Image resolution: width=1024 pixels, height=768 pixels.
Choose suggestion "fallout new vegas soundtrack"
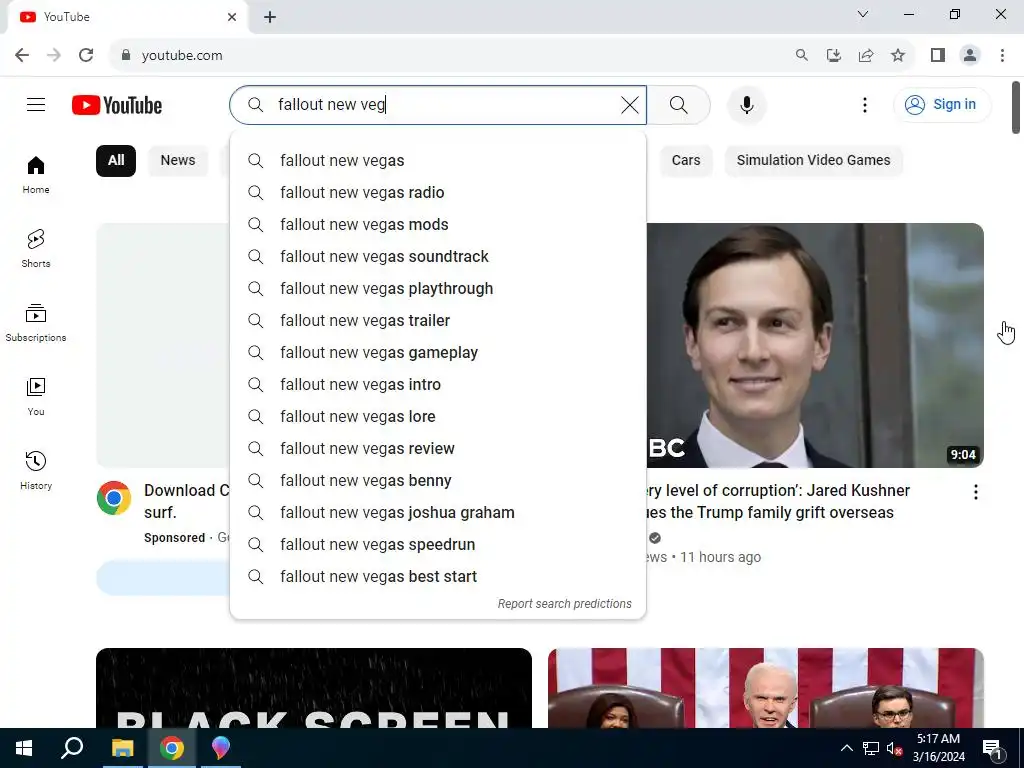click(438, 257)
